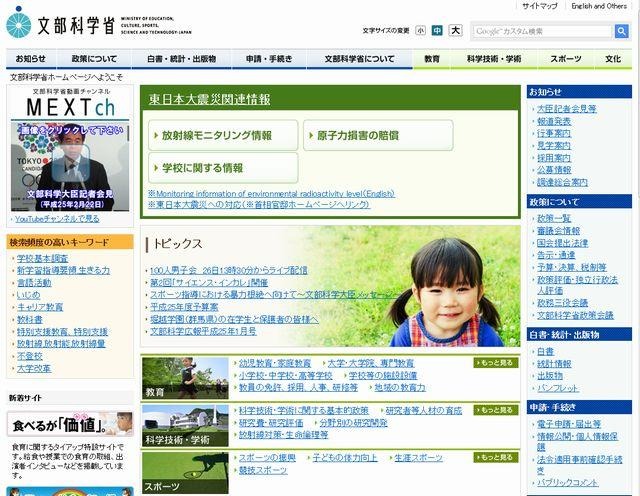Click the Google custom search field

click(x=543, y=31)
